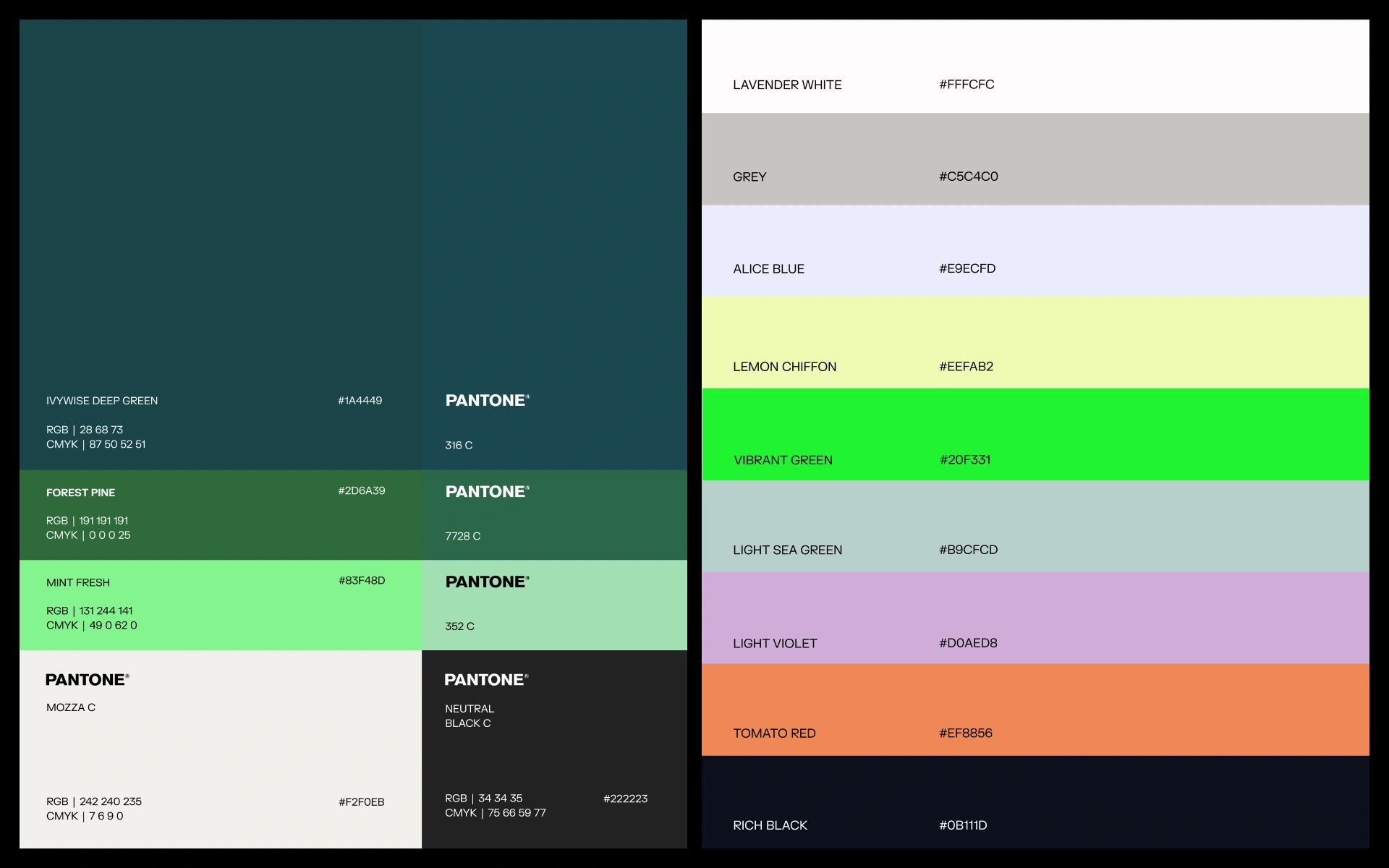
Task: Click the CMYK 0 0 0 25 value
Action: coord(88,535)
